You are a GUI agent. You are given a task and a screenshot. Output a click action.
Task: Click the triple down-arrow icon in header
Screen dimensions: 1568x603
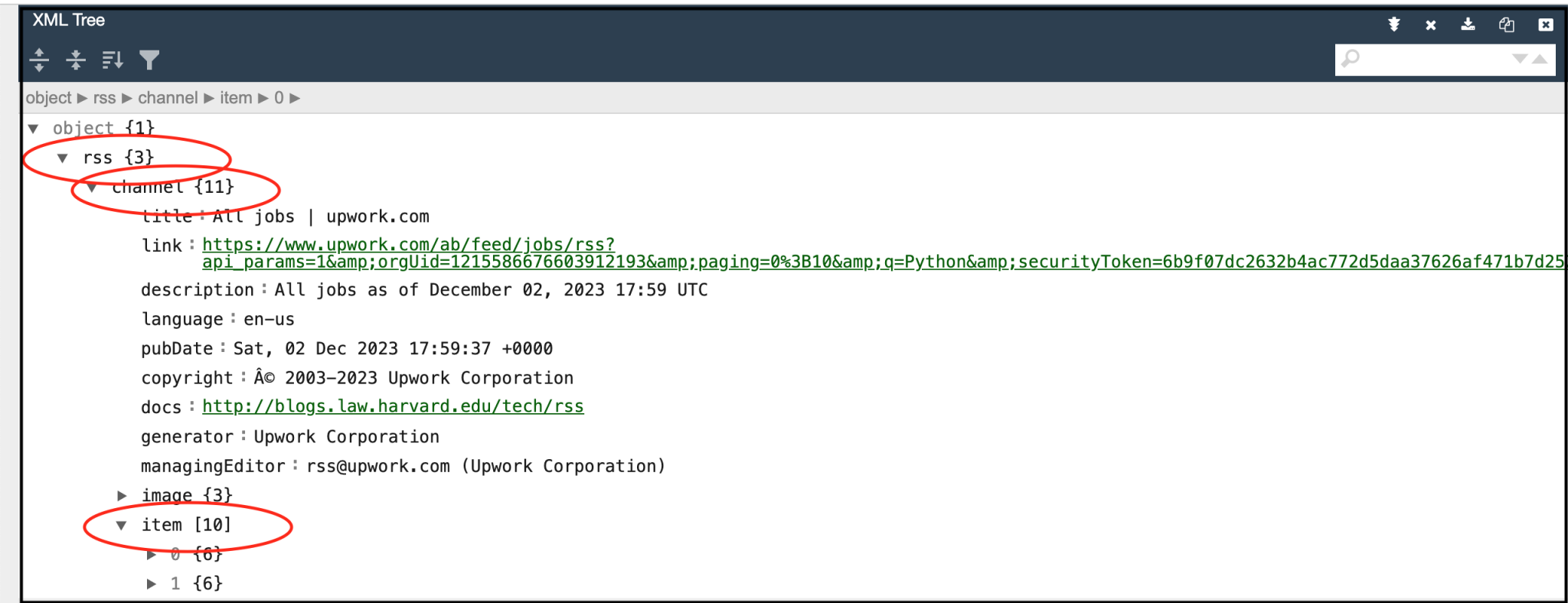coord(1394,24)
